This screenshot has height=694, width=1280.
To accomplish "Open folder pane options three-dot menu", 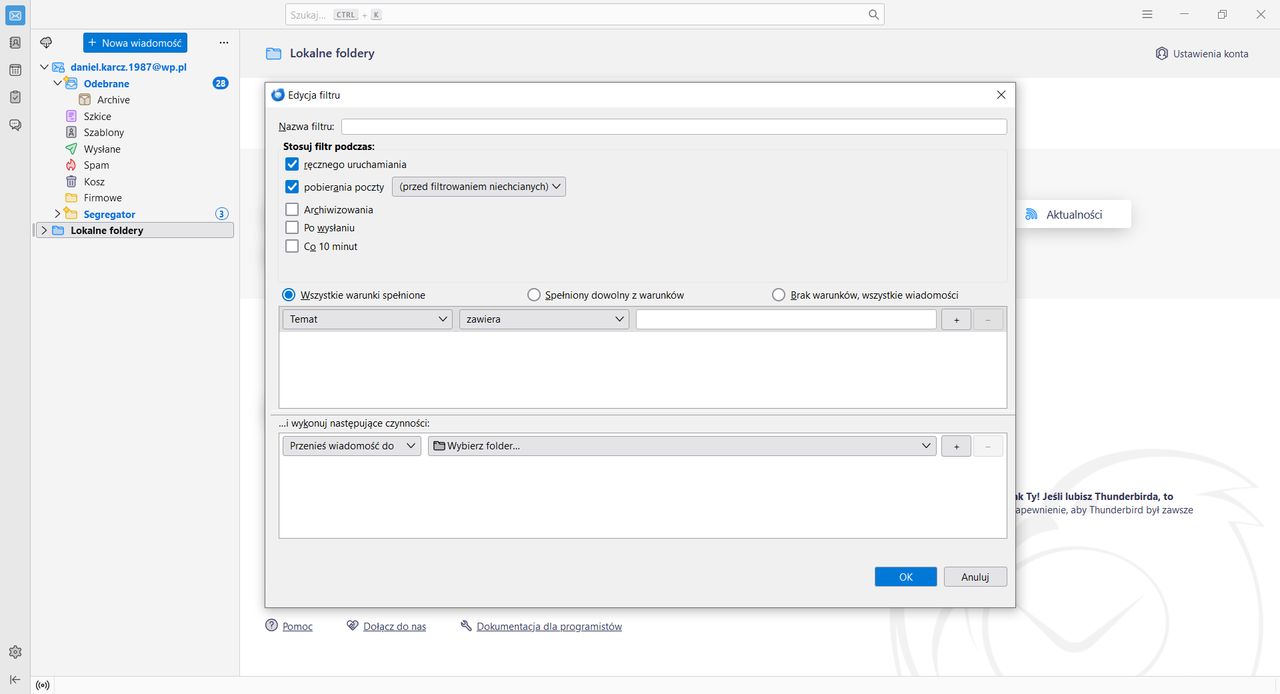I will pos(224,43).
